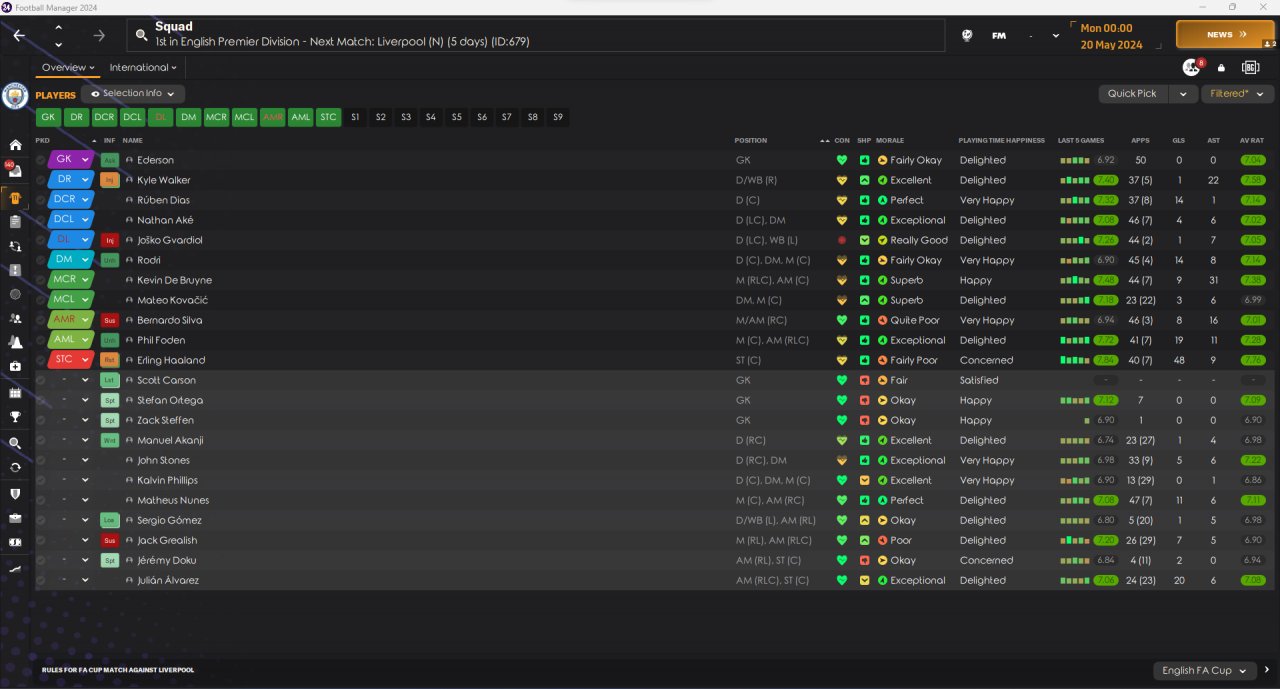
Task: Open the Staff people icon in sidebar
Action: 15,319
